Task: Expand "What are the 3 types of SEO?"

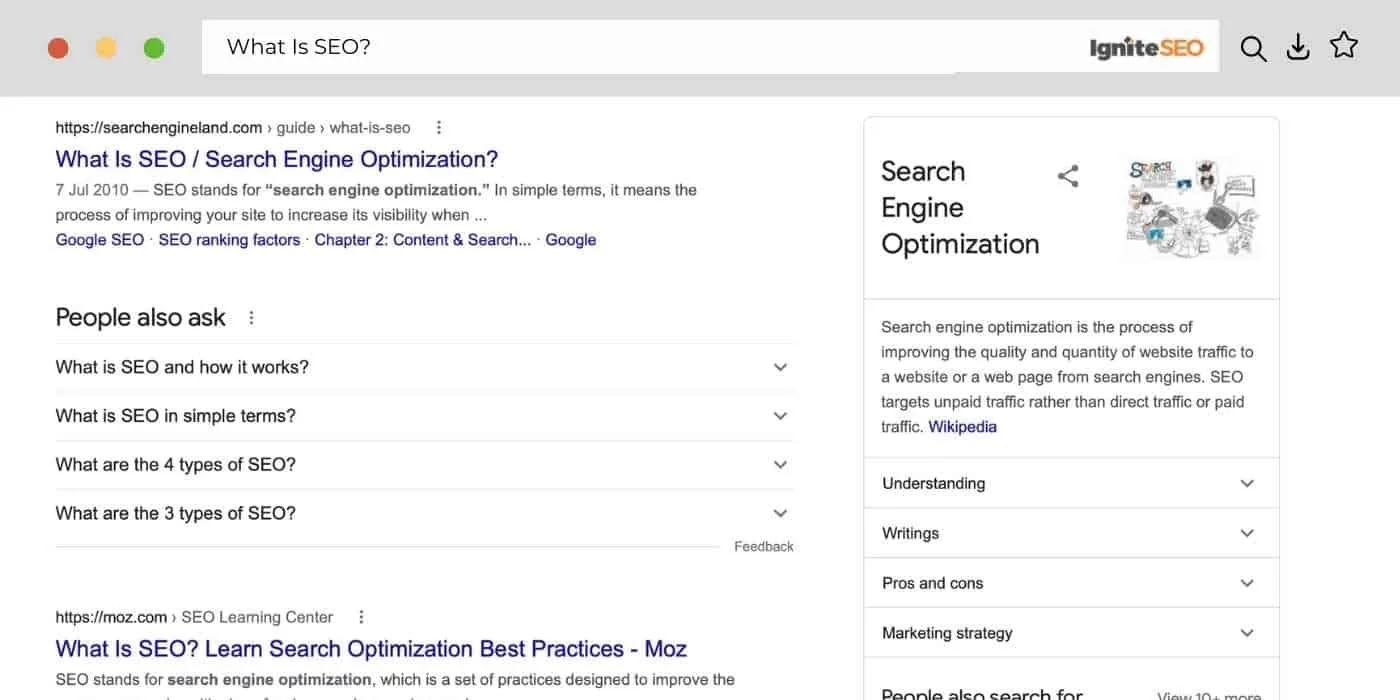Action: click(780, 513)
